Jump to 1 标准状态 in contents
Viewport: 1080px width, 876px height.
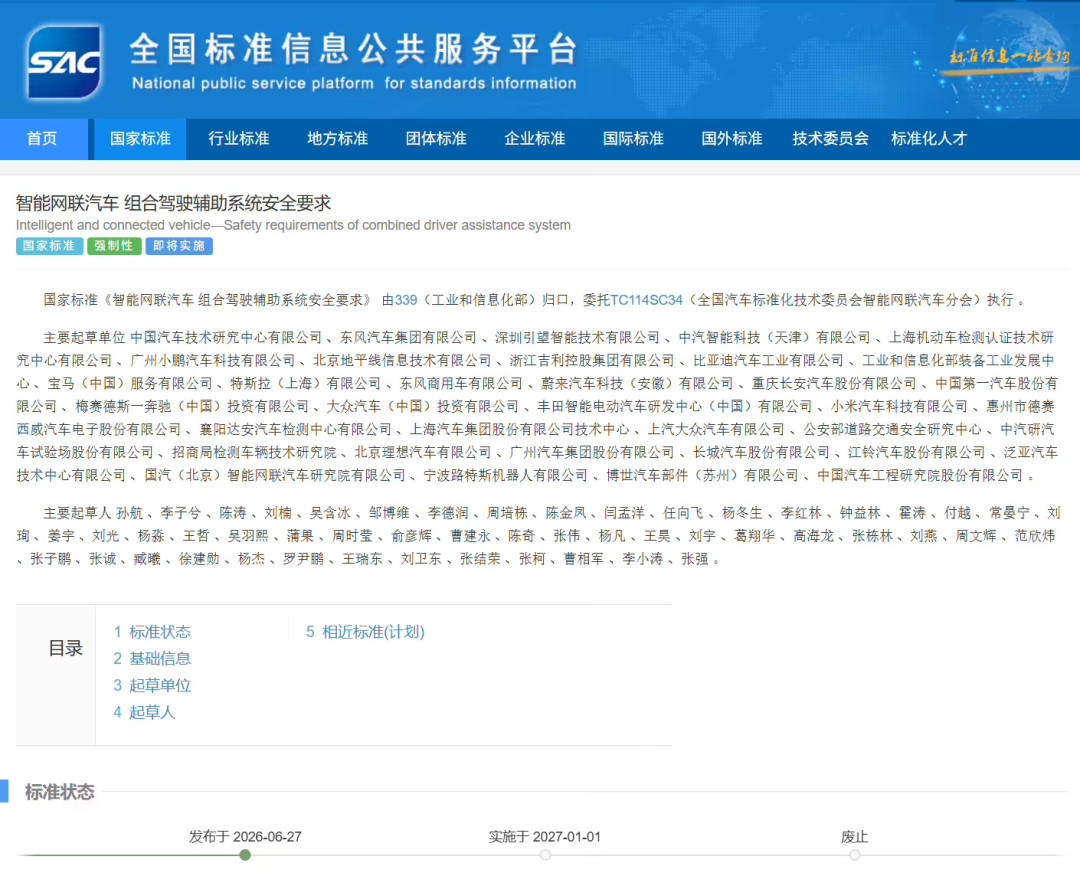point(152,632)
